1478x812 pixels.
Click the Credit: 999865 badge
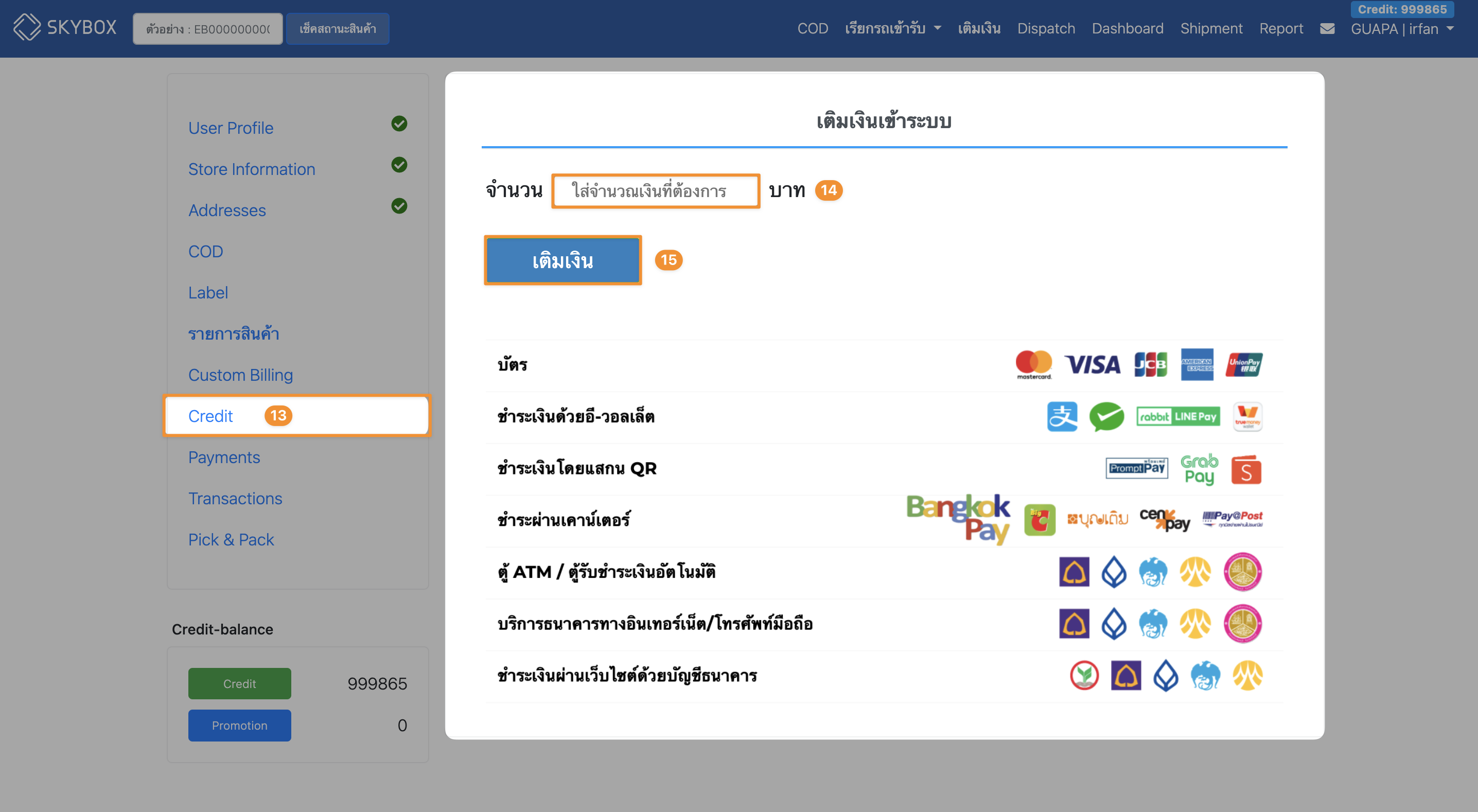click(x=1402, y=9)
